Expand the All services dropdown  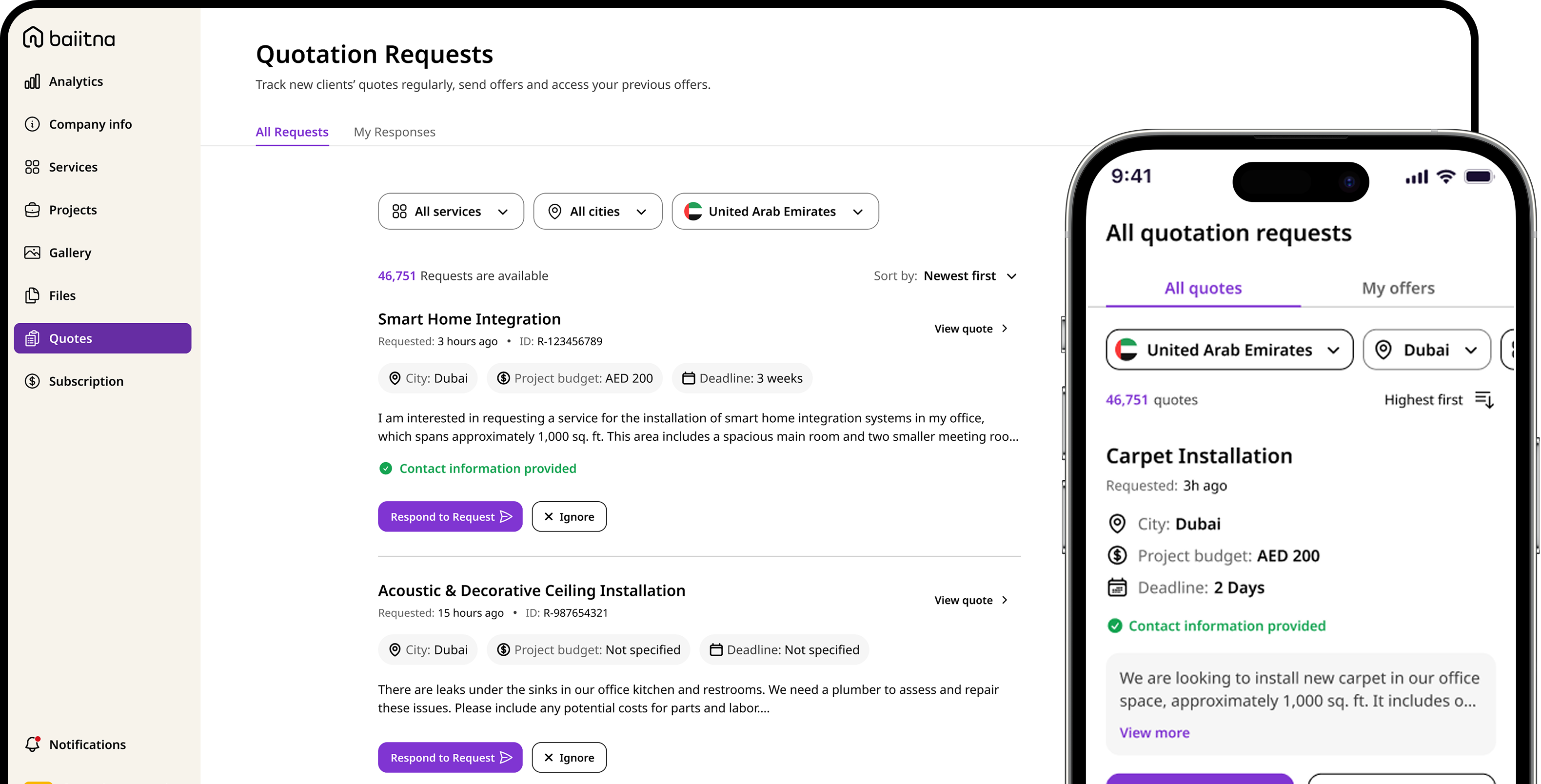tap(451, 211)
